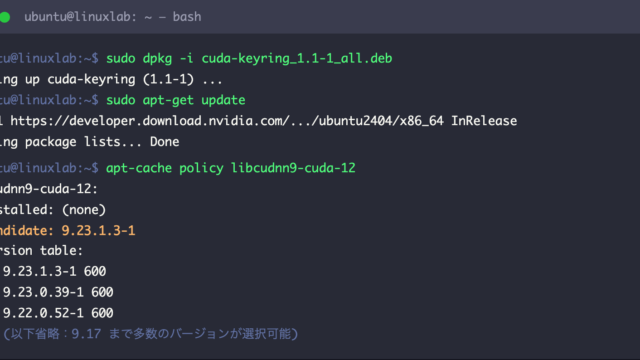Click version table row '9.23.1.3-1 600'

click(54, 271)
